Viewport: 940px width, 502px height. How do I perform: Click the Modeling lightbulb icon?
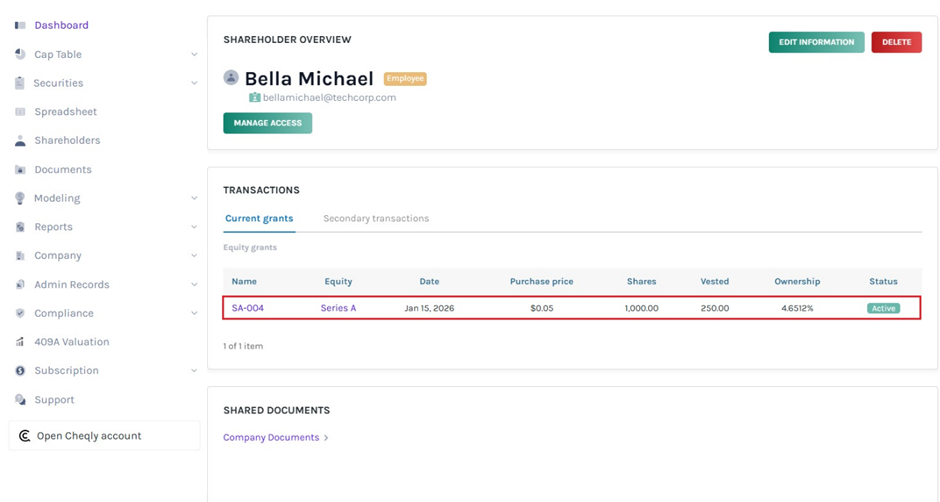pyautogui.click(x=20, y=198)
